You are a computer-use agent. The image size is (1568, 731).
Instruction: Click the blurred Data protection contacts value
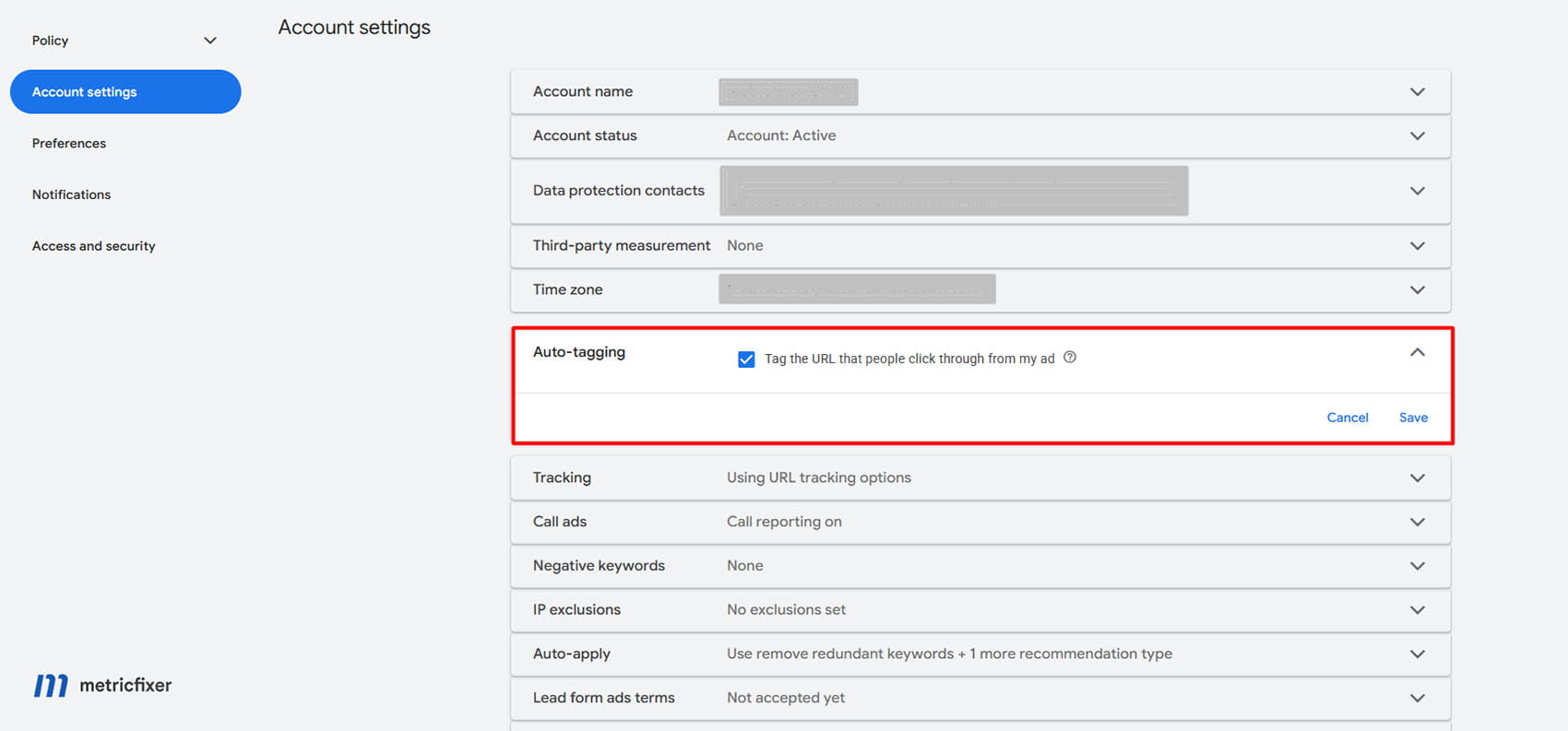click(954, 191)
